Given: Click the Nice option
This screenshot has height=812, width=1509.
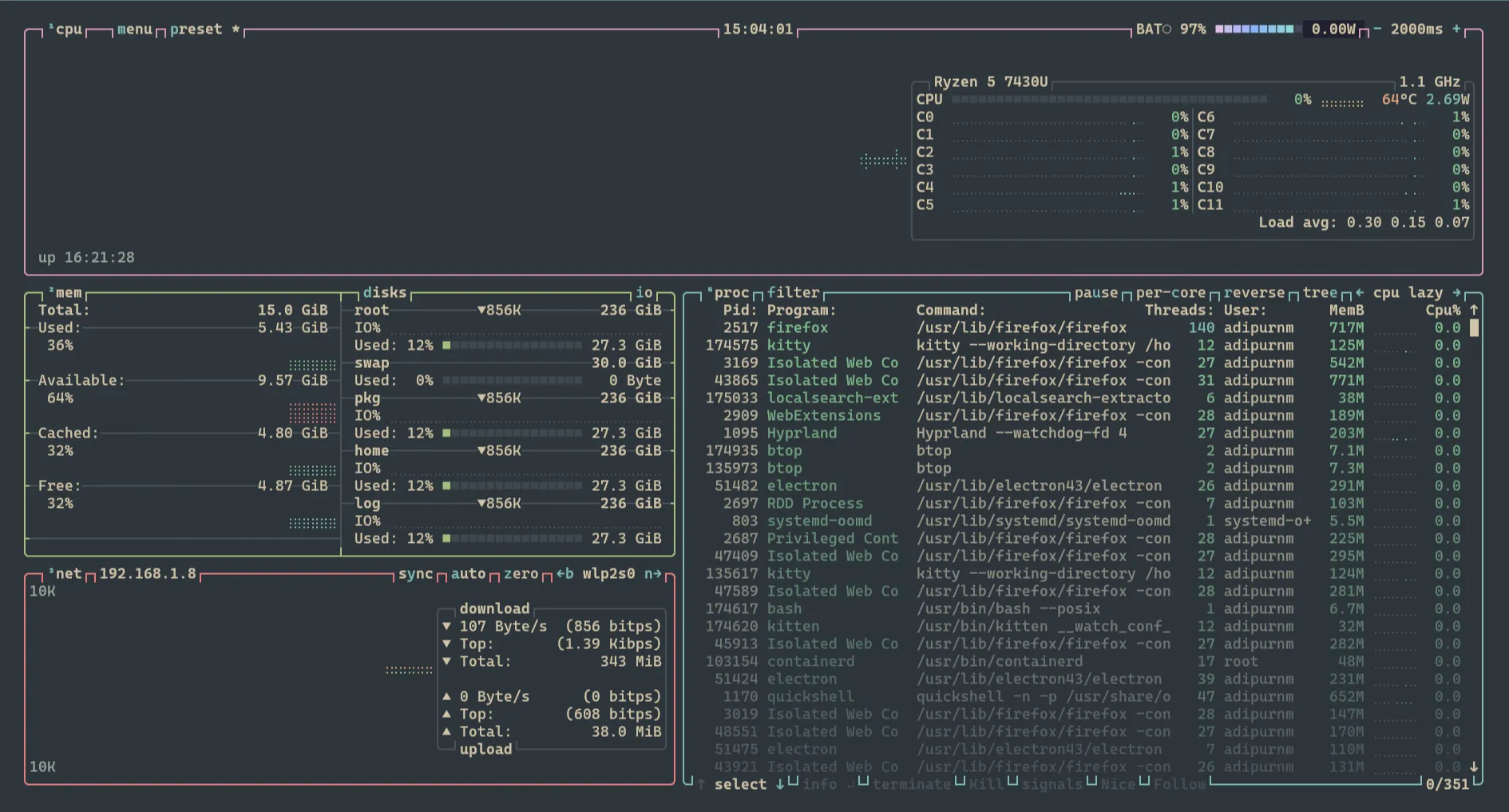Looking at the screenshot, I should click(1118, 785).
